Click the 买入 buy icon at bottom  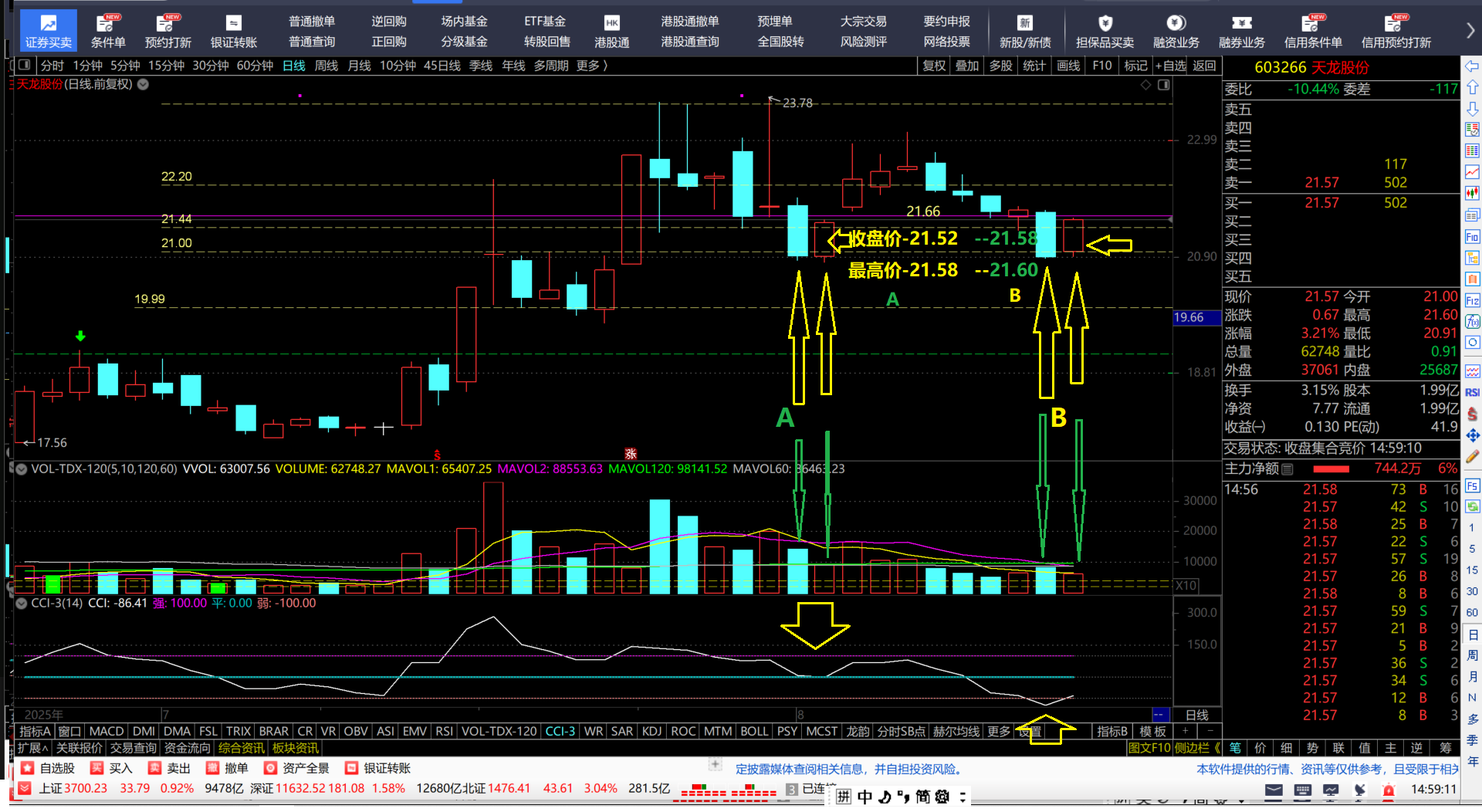[x=96, y=768]
